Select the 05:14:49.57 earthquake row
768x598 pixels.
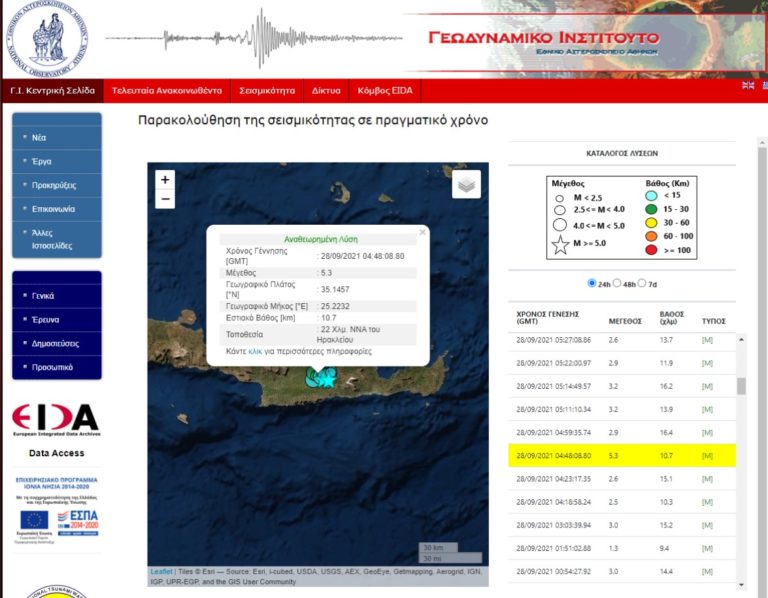coord(622,386)
